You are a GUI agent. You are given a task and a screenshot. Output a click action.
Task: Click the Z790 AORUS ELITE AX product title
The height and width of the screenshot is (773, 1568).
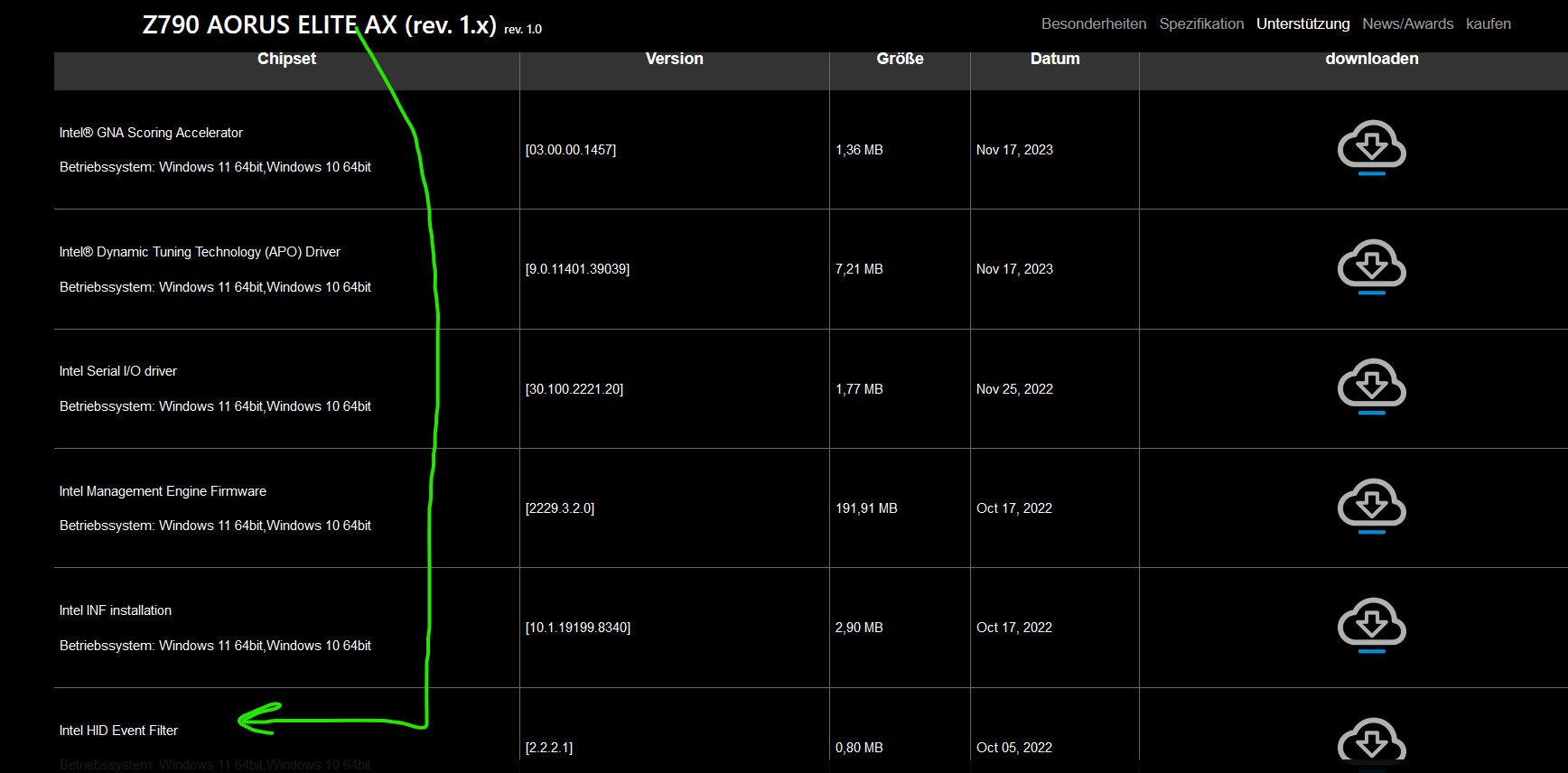pyautogui.click(x=320, y=25)
